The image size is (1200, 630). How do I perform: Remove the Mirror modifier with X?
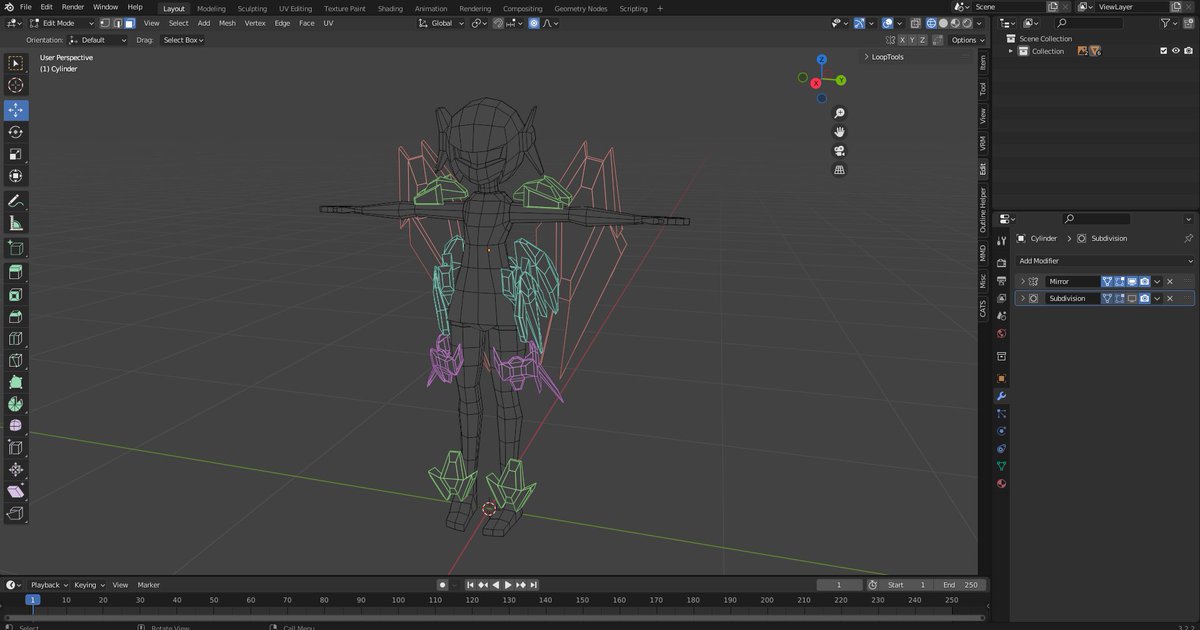1170,281
